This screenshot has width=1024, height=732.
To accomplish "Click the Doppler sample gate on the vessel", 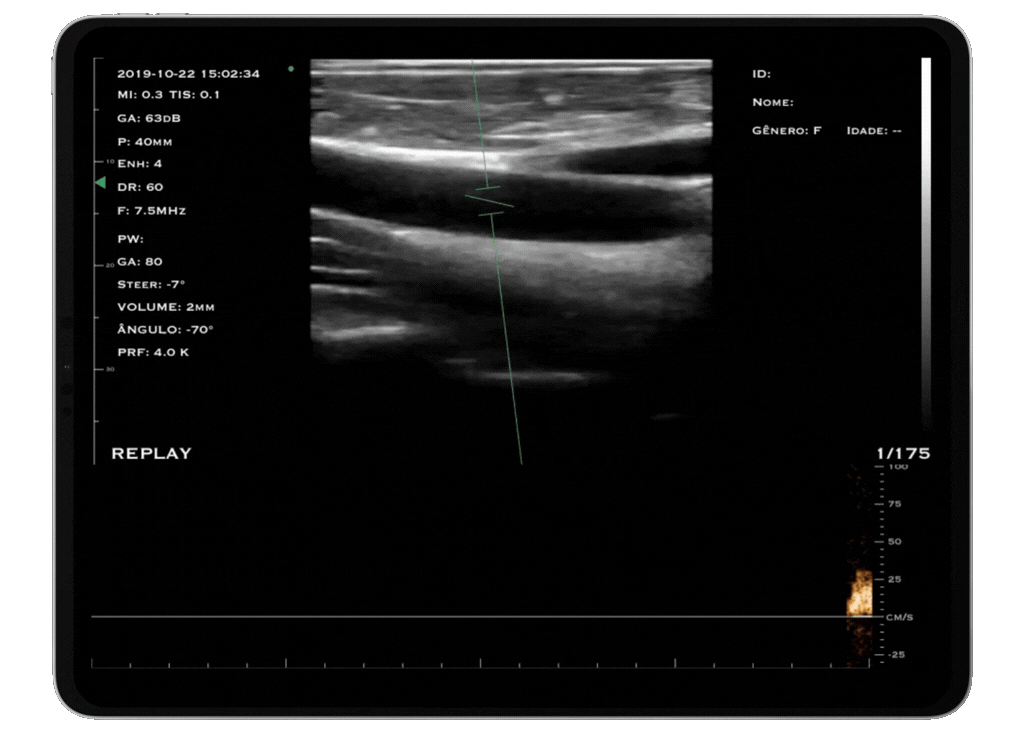I will pyautogui.click(x=489, y=201).
